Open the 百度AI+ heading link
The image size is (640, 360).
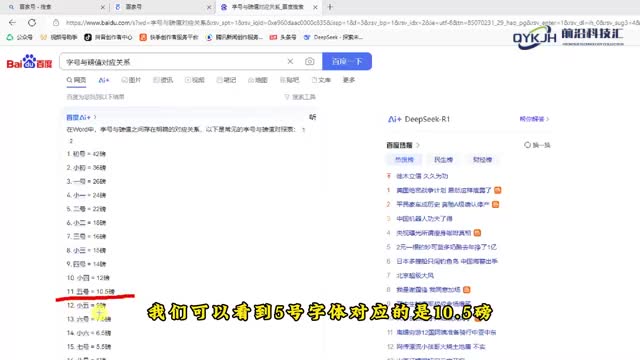tap(81, 117)
